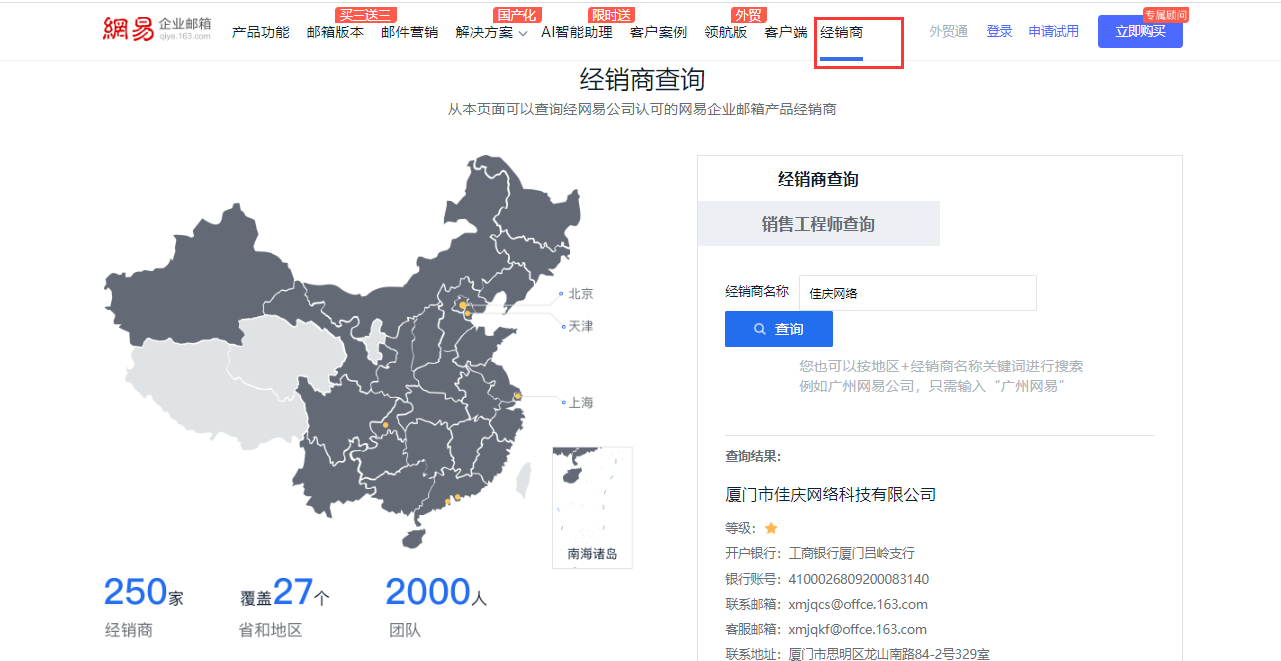Image resolution: width=1281 pixels, height=661 pixels.
Task: Click the gold star rating icon
Action: (771, 528)
